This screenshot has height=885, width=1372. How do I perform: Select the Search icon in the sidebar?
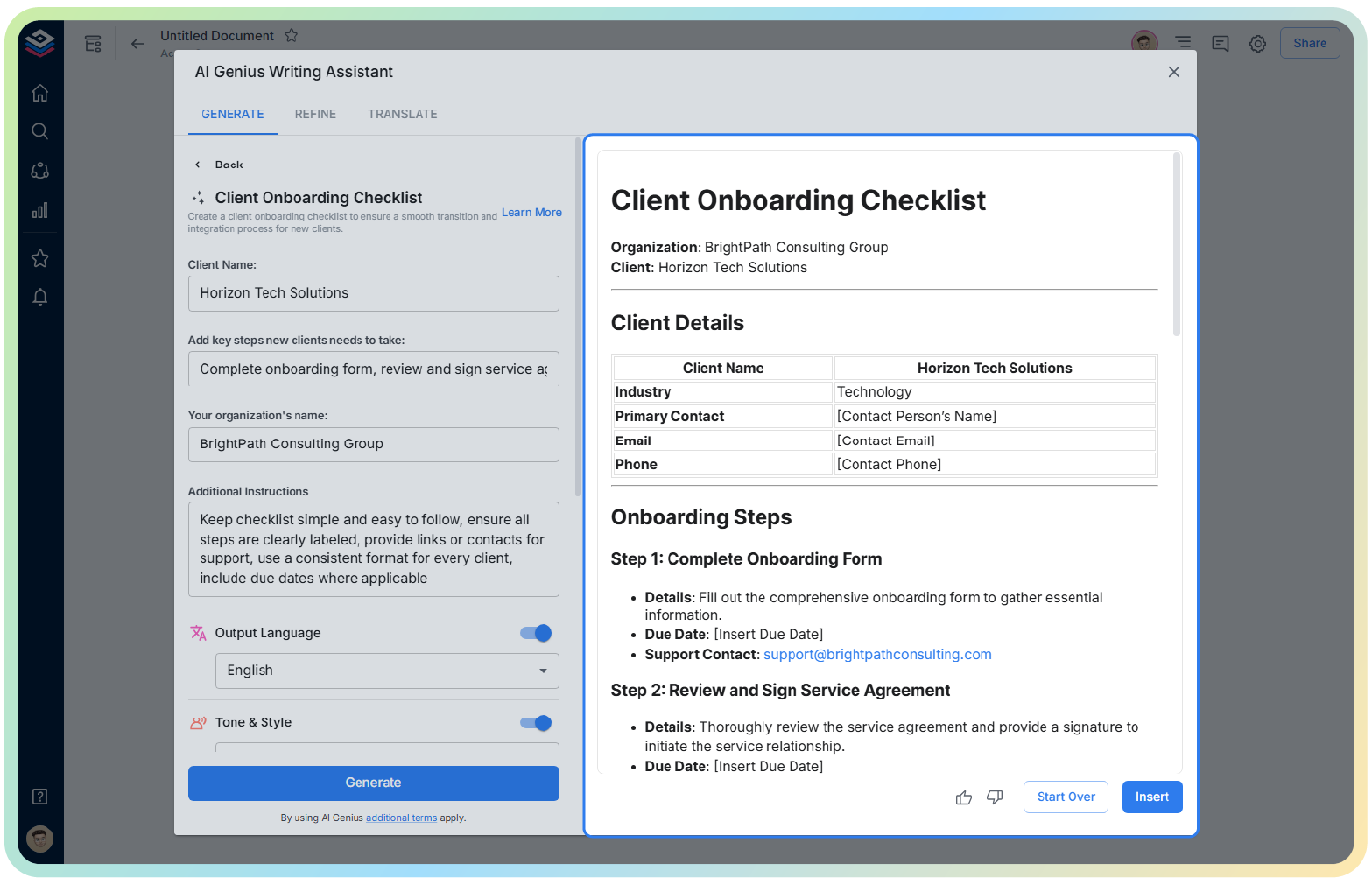click(x=39, y=130)
